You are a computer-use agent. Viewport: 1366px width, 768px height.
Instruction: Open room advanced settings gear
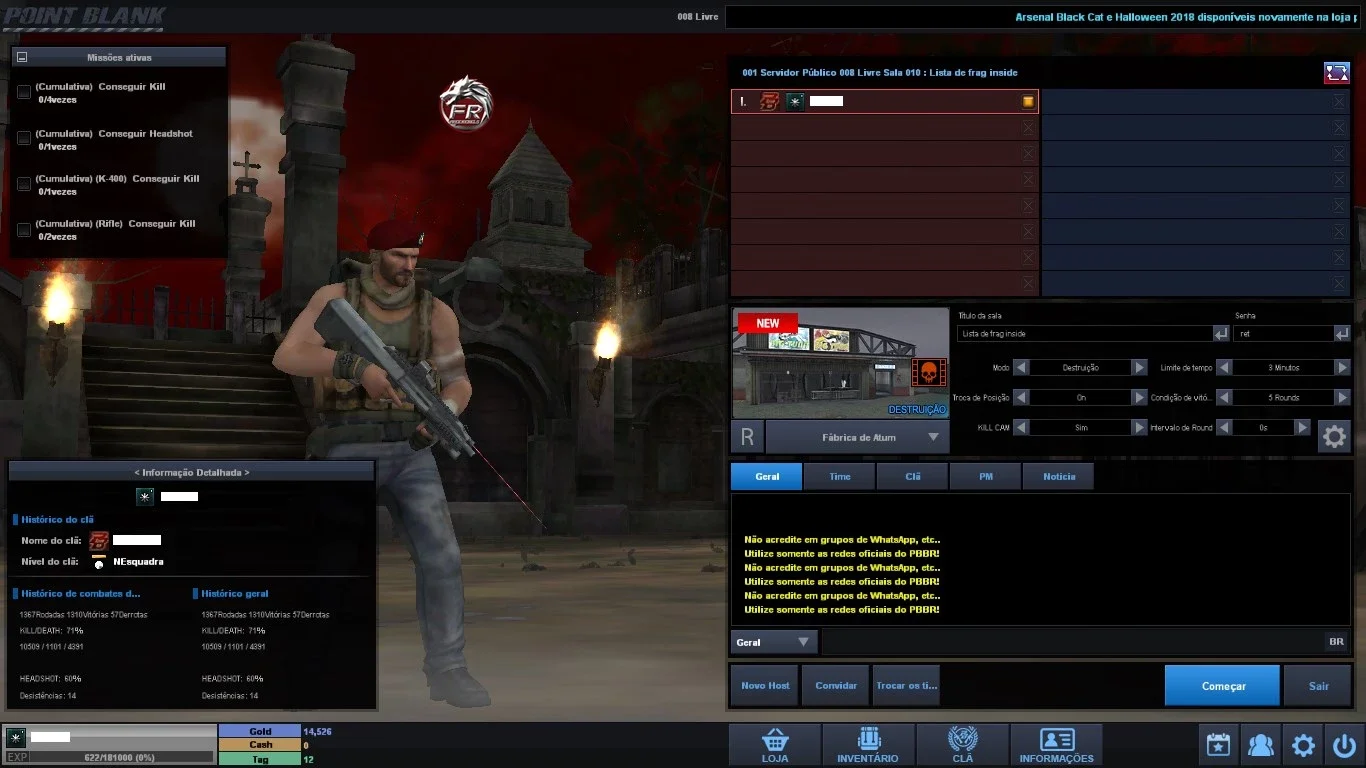[x=1334, y=437]
